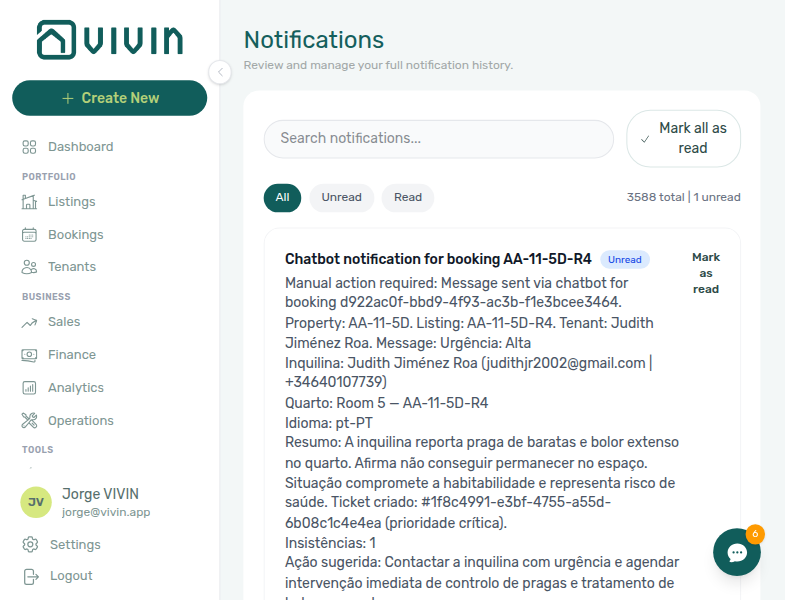Screen dimensions: 785x600
Task: Focus the Search notifications field
Action: pos(439,139)
